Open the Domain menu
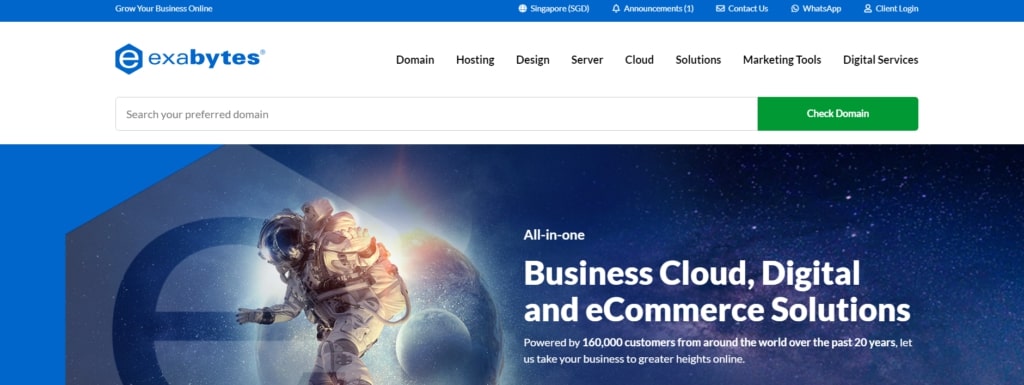1024x385 pixels. [x=415, y=59]
